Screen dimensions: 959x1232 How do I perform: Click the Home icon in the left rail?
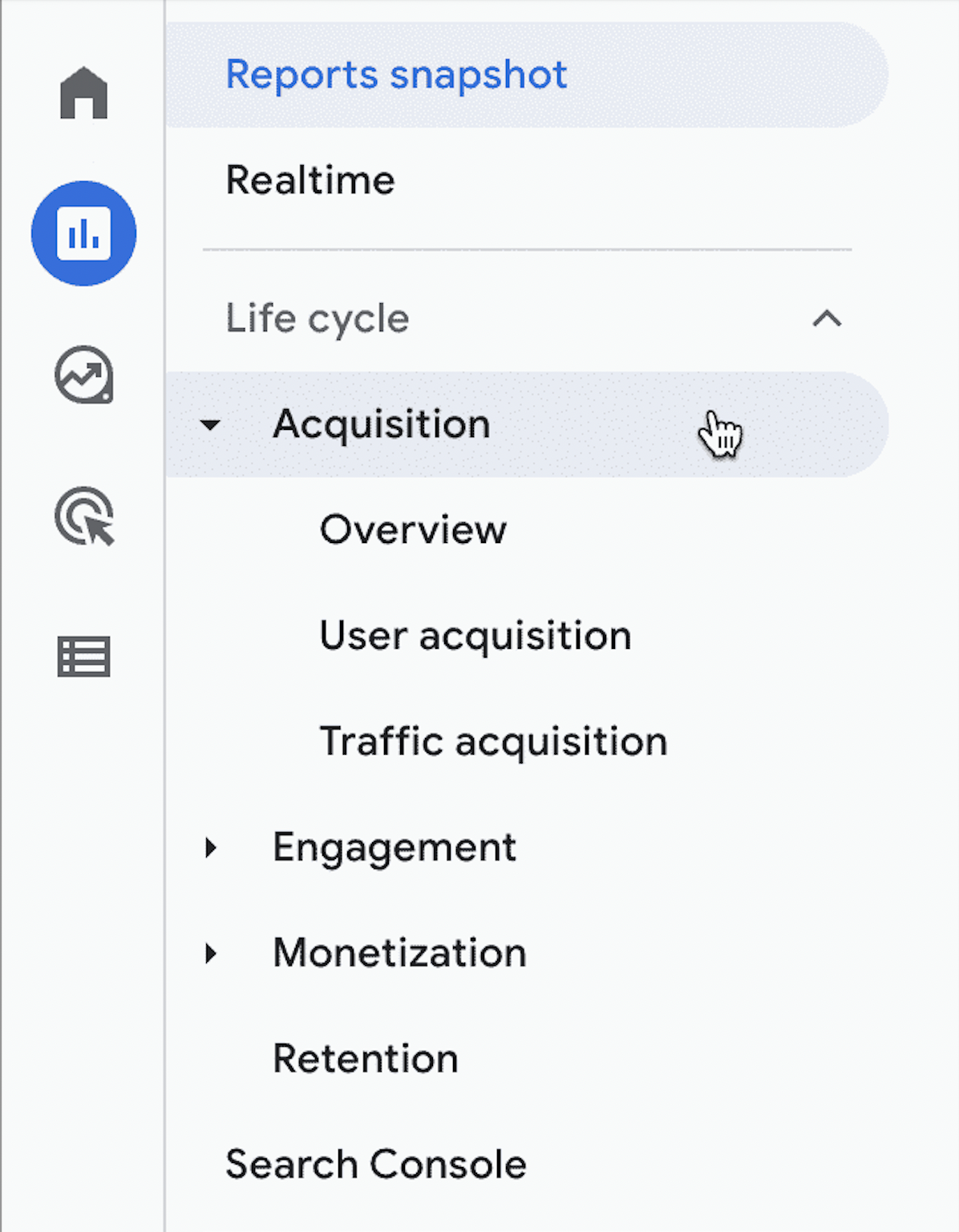coord(83,92)
